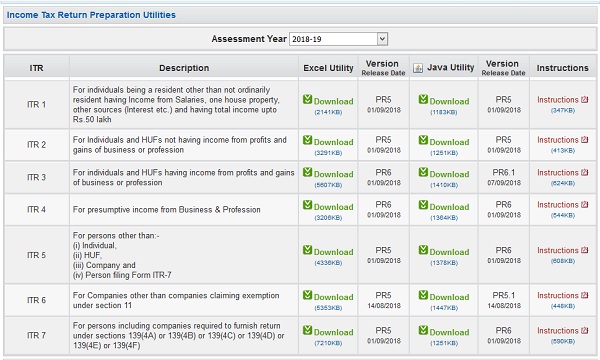Click the PDF icon beside ITR 2 Instructions
Image resolution: width=600 pixels, height=360 pixels.
click(x=584, y=140)
